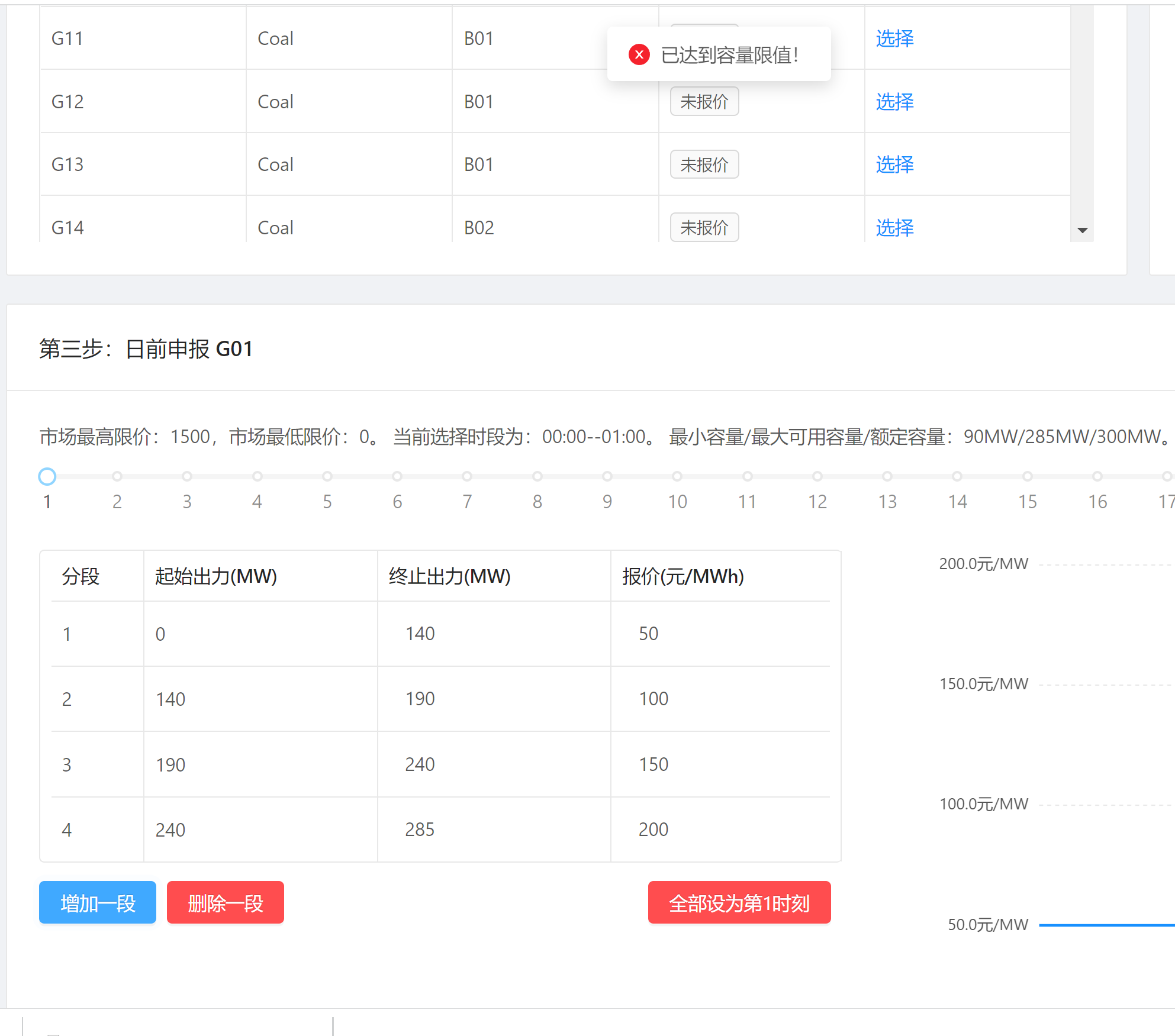Click the 未报价 tag in the G12 row
This screenshot has height=1036, width=1175.
[x=704, y=102]
